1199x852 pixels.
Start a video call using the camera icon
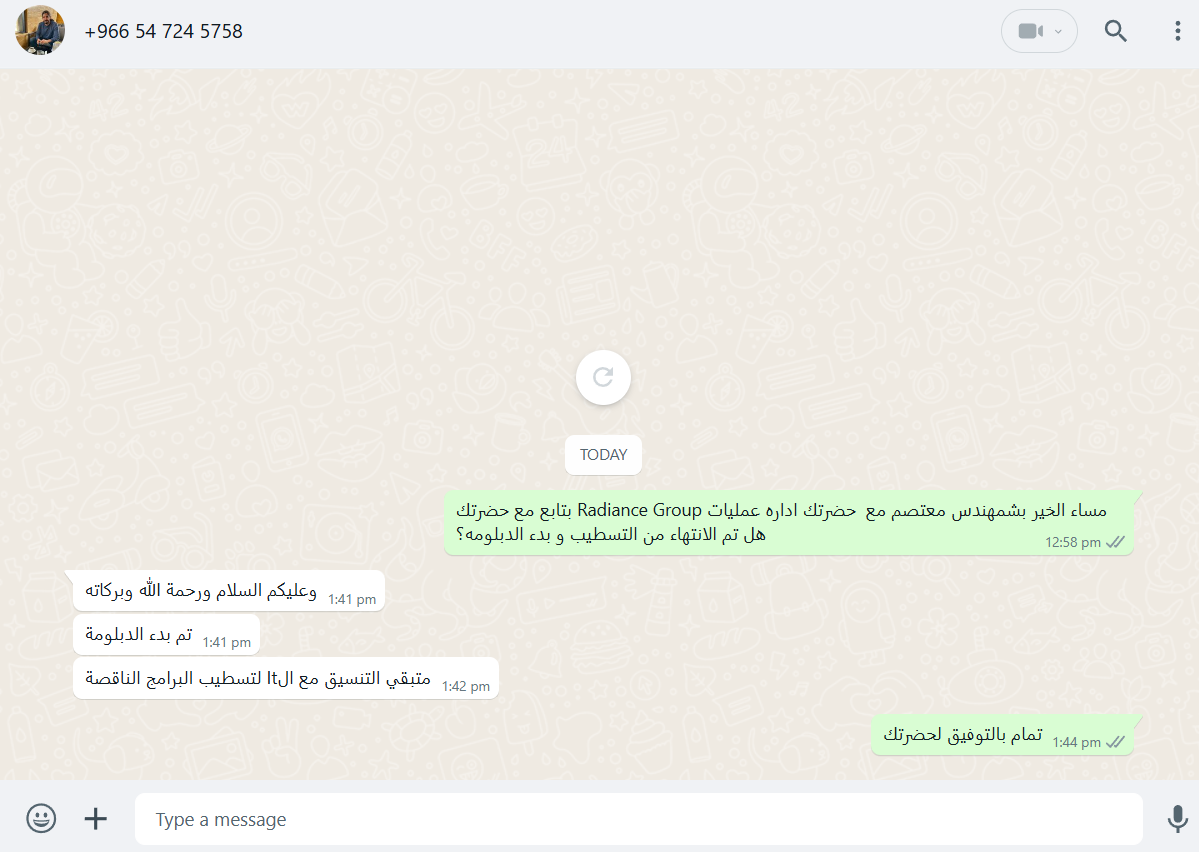[x=1030, y=31]
